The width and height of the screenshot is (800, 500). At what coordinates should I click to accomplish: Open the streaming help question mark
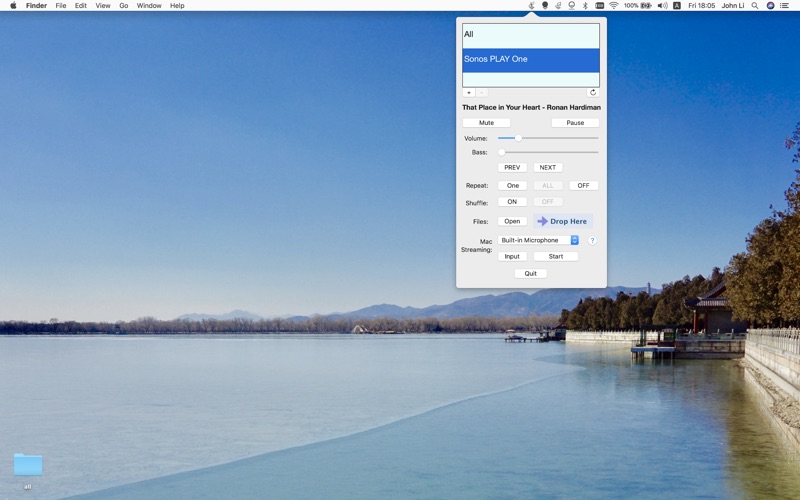(x=592, y=240)
